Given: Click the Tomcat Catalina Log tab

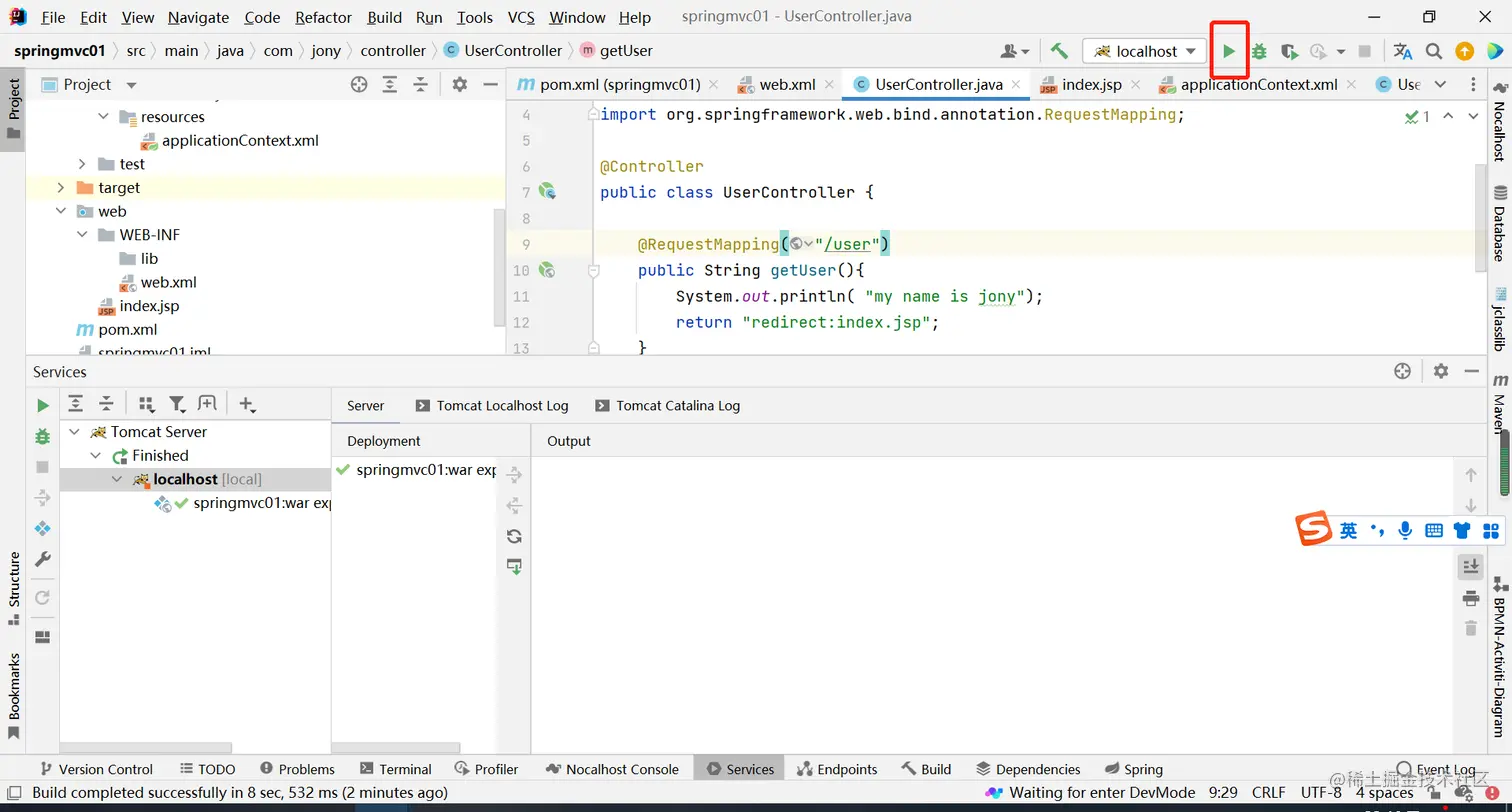Looking at the screenshot, I should [x=667, y=406].
